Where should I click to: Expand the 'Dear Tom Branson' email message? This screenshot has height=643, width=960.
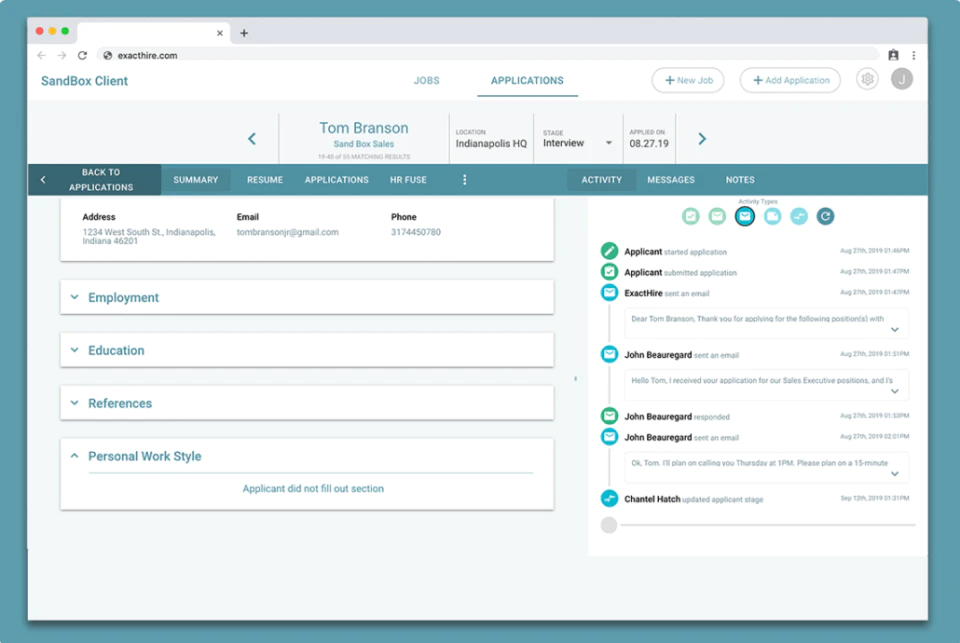[x=894, y=329]
